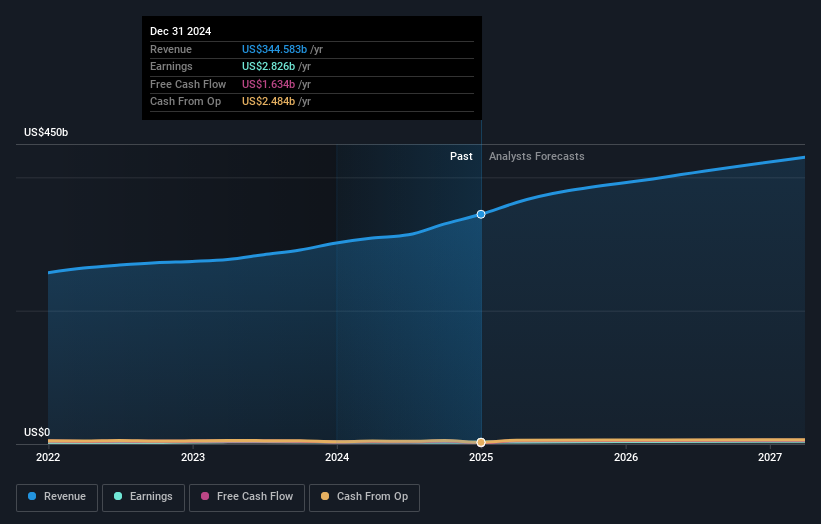Click the 2027 x-axis label
The image size is (821, 524).
770,457
